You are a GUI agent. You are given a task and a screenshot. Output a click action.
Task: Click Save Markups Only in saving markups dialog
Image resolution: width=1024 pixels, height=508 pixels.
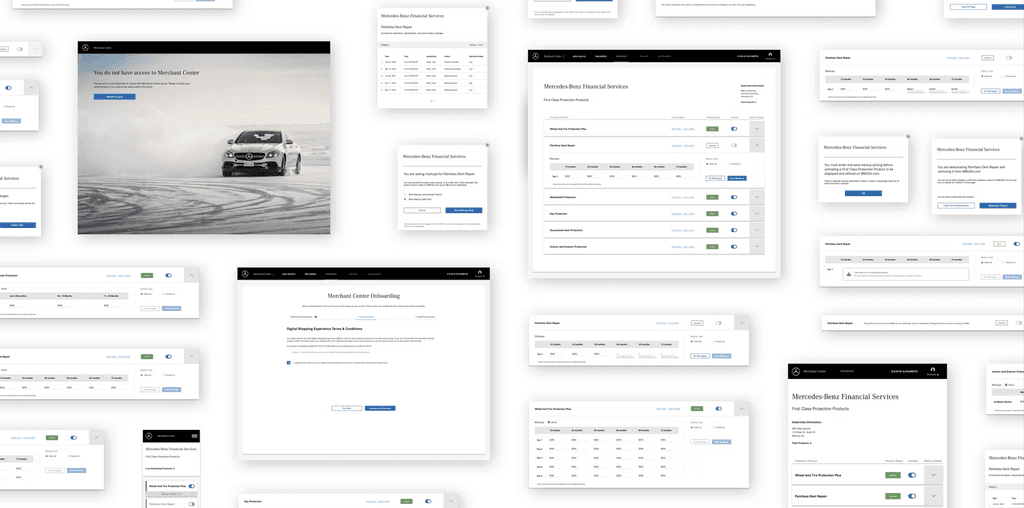[x=464, y=210]
